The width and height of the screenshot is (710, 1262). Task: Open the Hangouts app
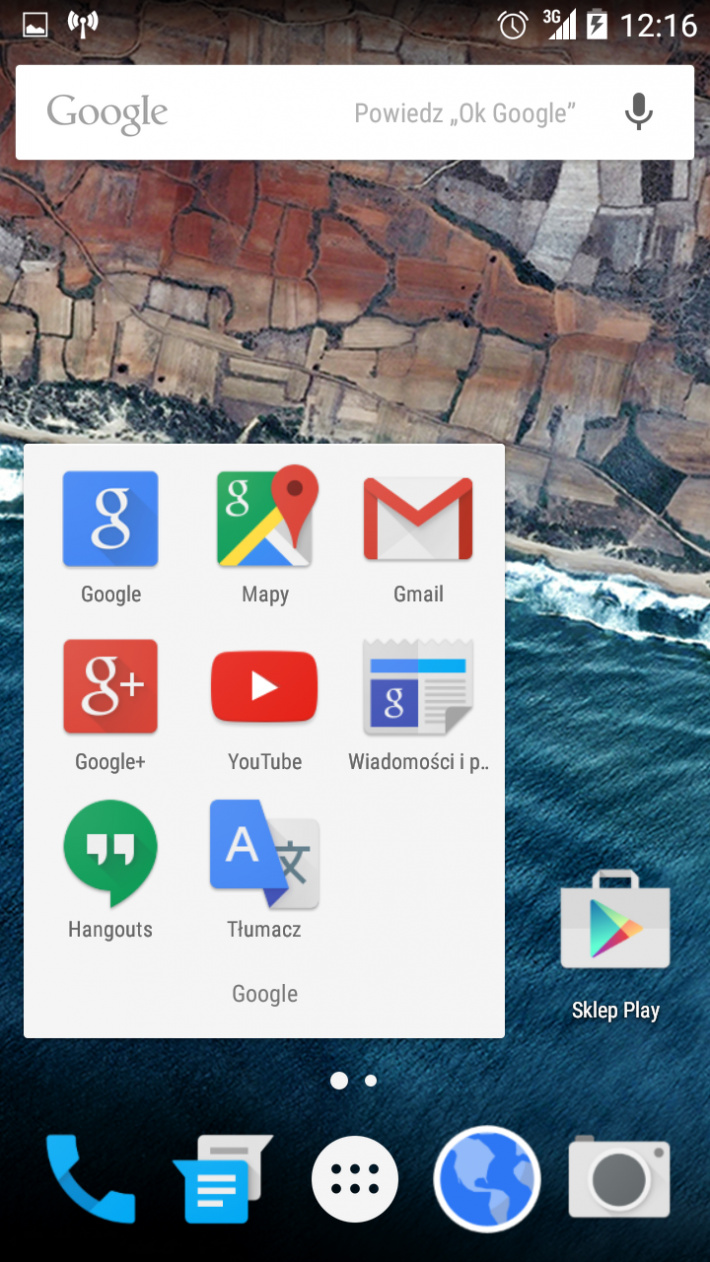tap(110, 854)
